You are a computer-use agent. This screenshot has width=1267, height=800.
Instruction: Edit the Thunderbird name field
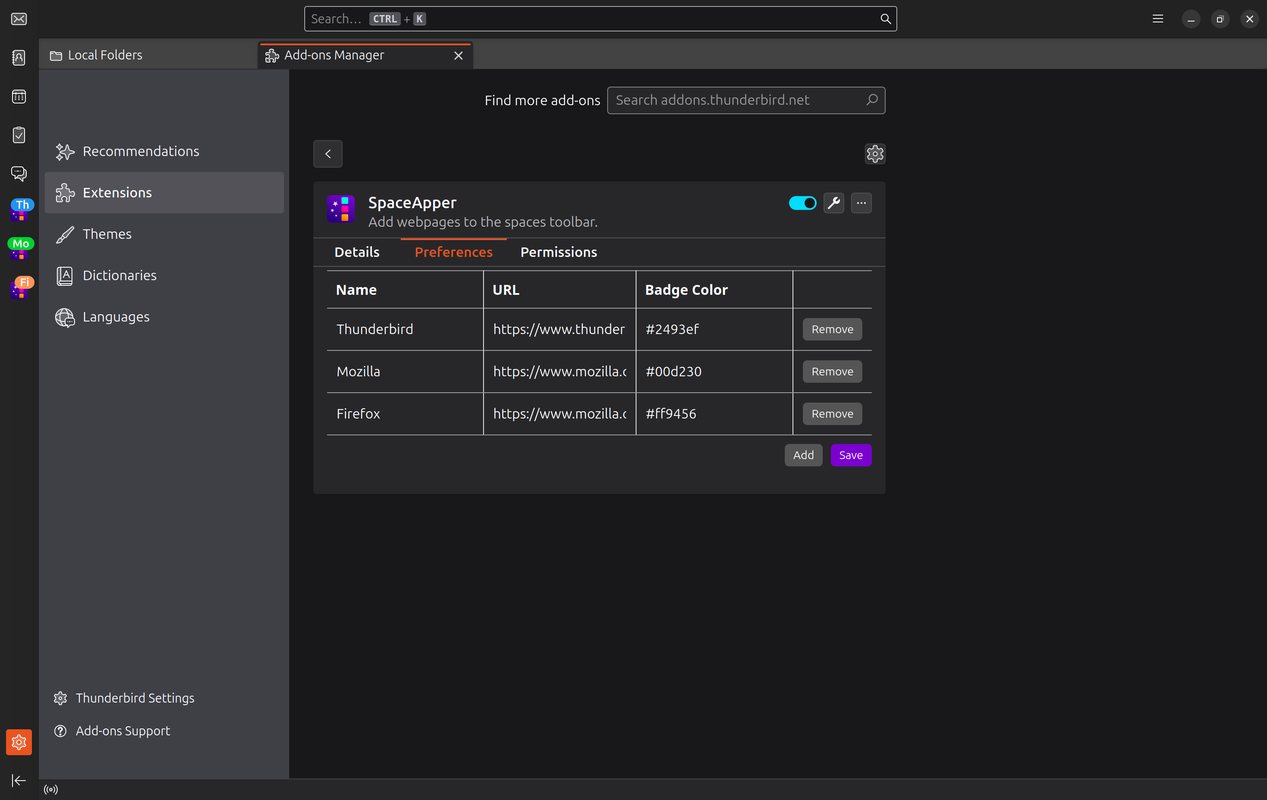pyautogui.click(x=405, y=329)
